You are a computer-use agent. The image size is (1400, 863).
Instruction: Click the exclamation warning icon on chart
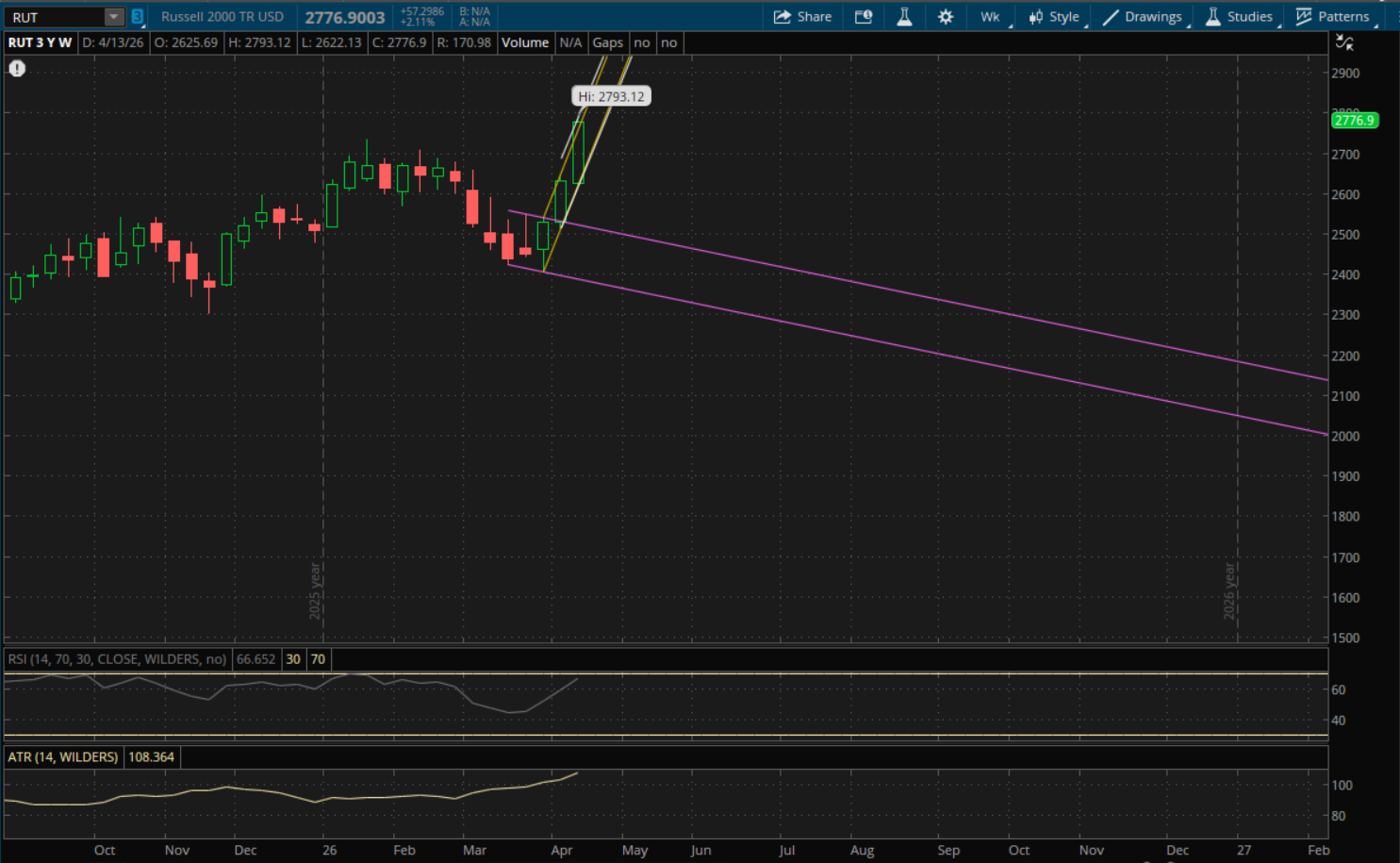(17, 69)
